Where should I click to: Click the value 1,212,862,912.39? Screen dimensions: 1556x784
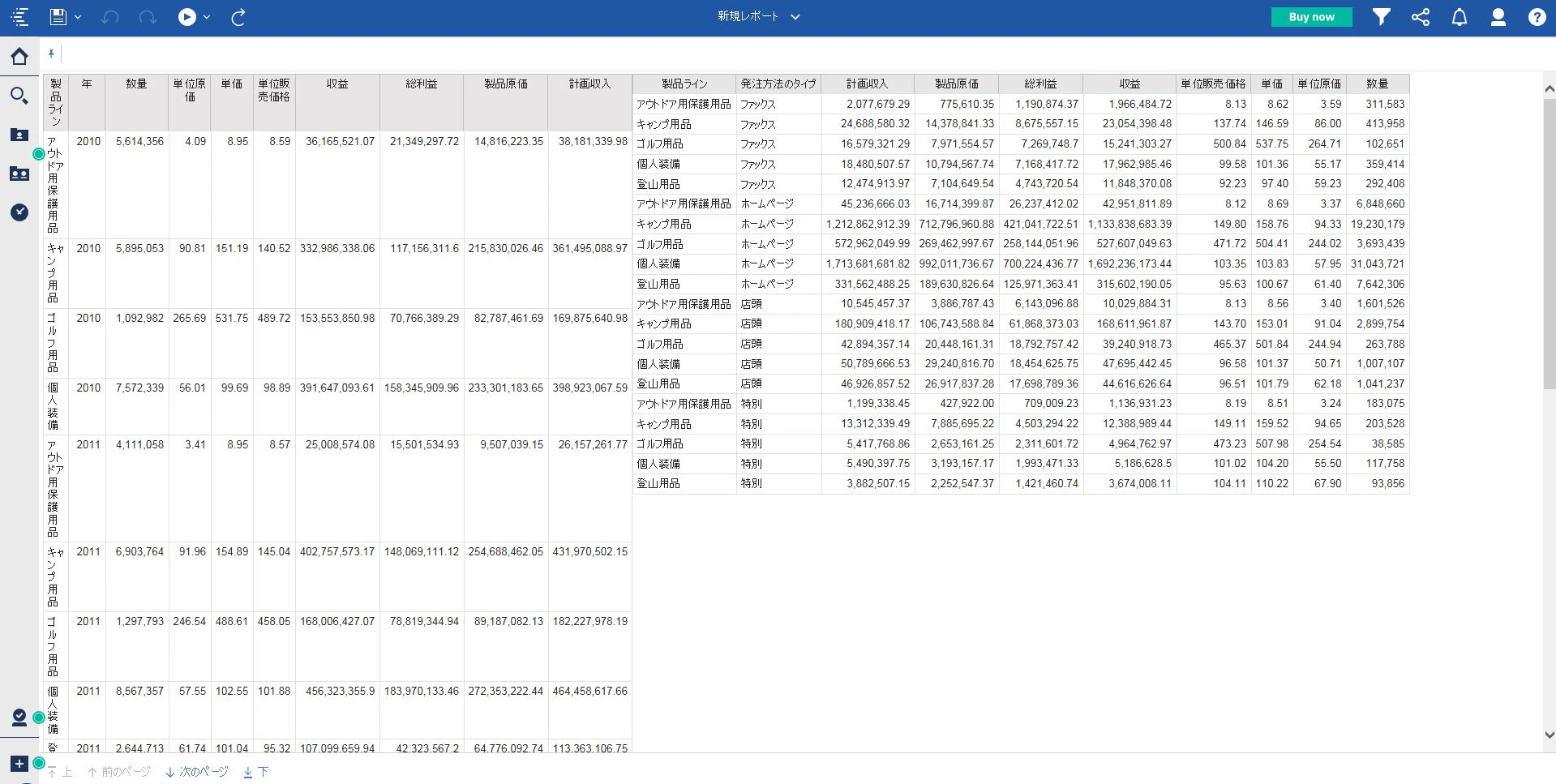tap(868, 224)
